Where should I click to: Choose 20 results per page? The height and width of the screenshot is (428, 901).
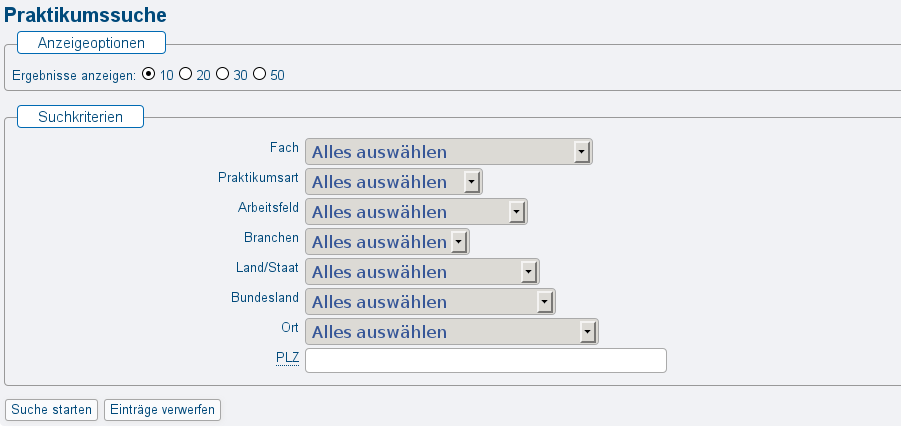tap(185, 74)
